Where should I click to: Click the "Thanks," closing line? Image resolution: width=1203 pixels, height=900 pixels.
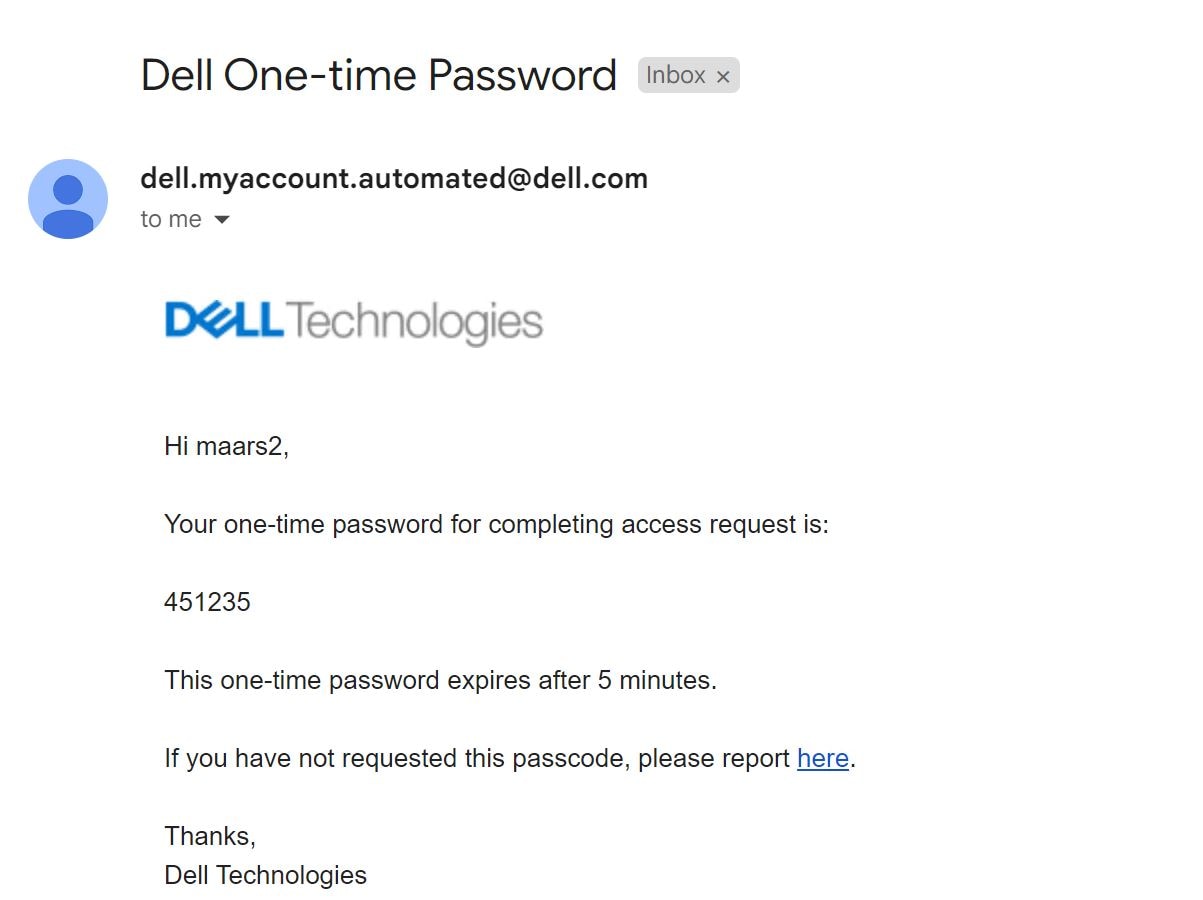pos(210,836)
